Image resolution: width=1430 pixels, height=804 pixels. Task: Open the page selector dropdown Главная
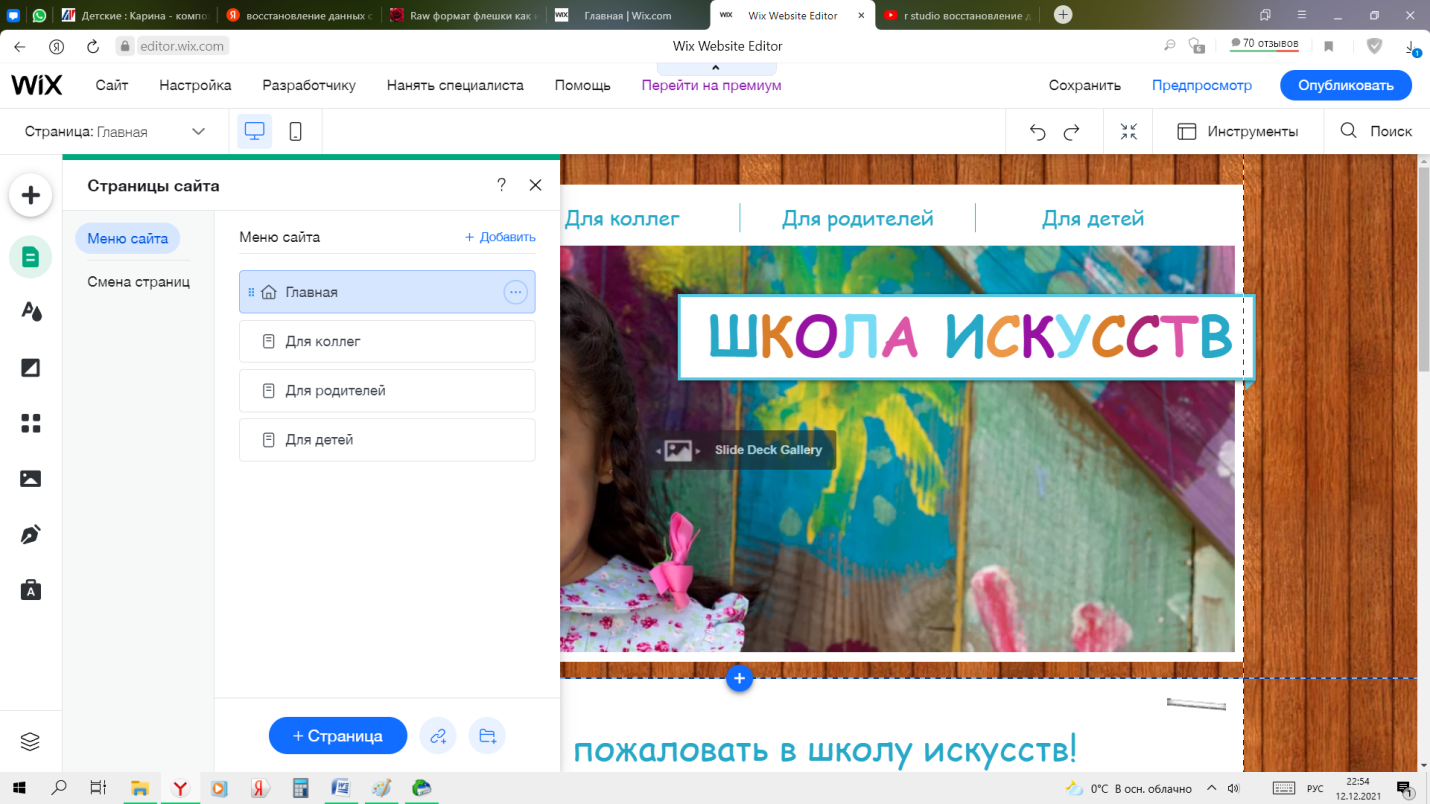pos(115,132)
